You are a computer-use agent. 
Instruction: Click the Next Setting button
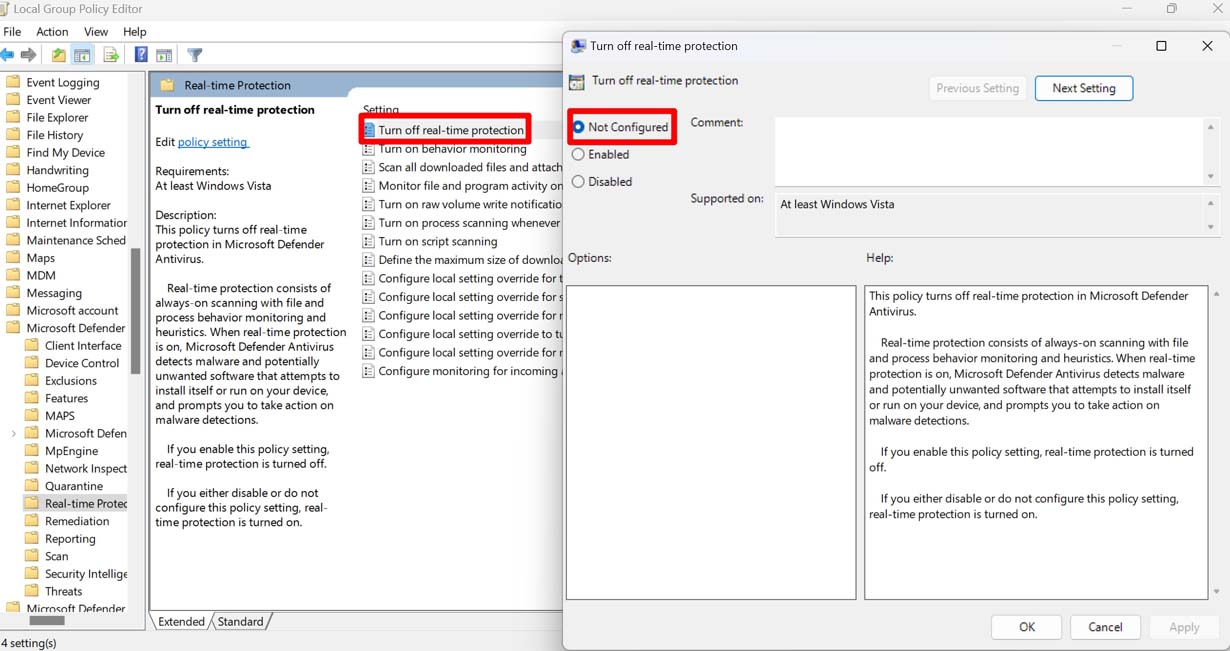click(x=1083, y=88)
